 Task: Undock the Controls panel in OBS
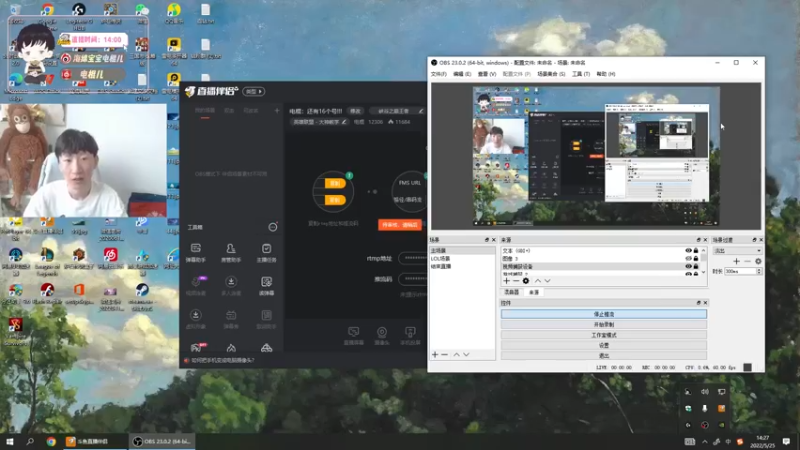[698, 303]
